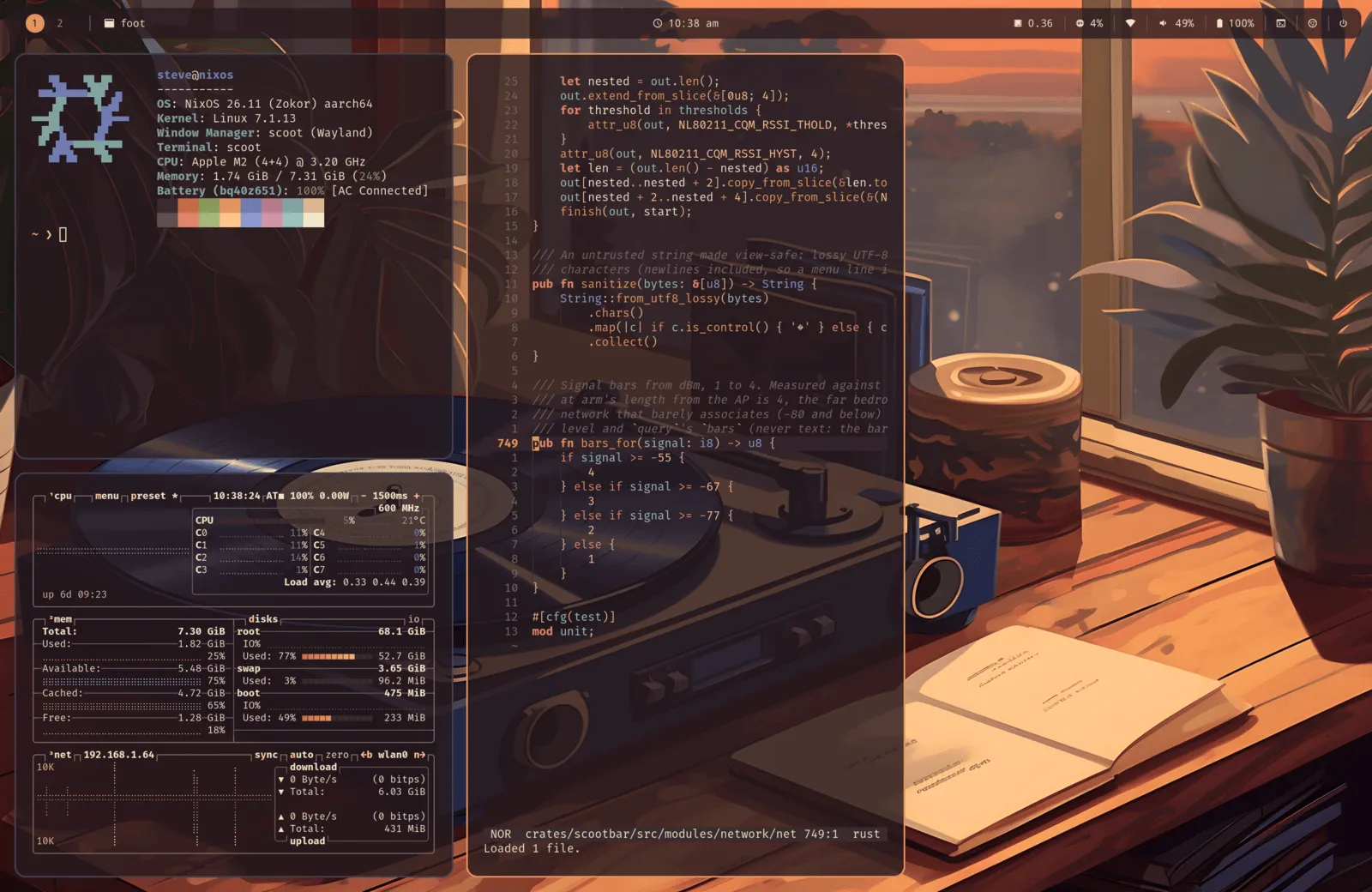1372x892 pixels.
Task: Cycle btop preset option
Action: (153, 496)
